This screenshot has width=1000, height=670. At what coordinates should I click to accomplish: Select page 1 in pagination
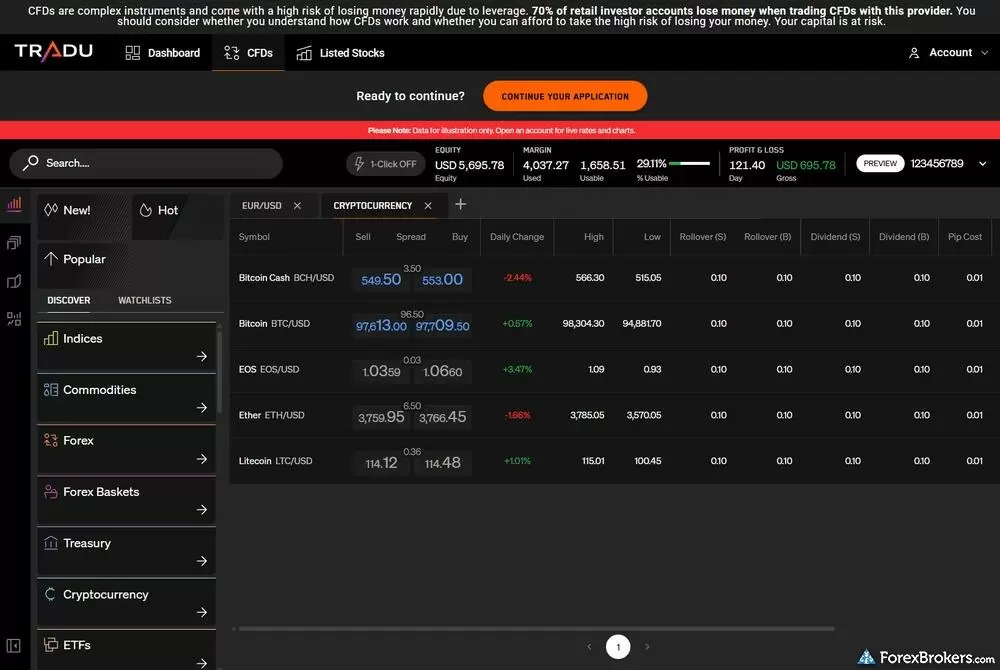click(x=618, y=646)
